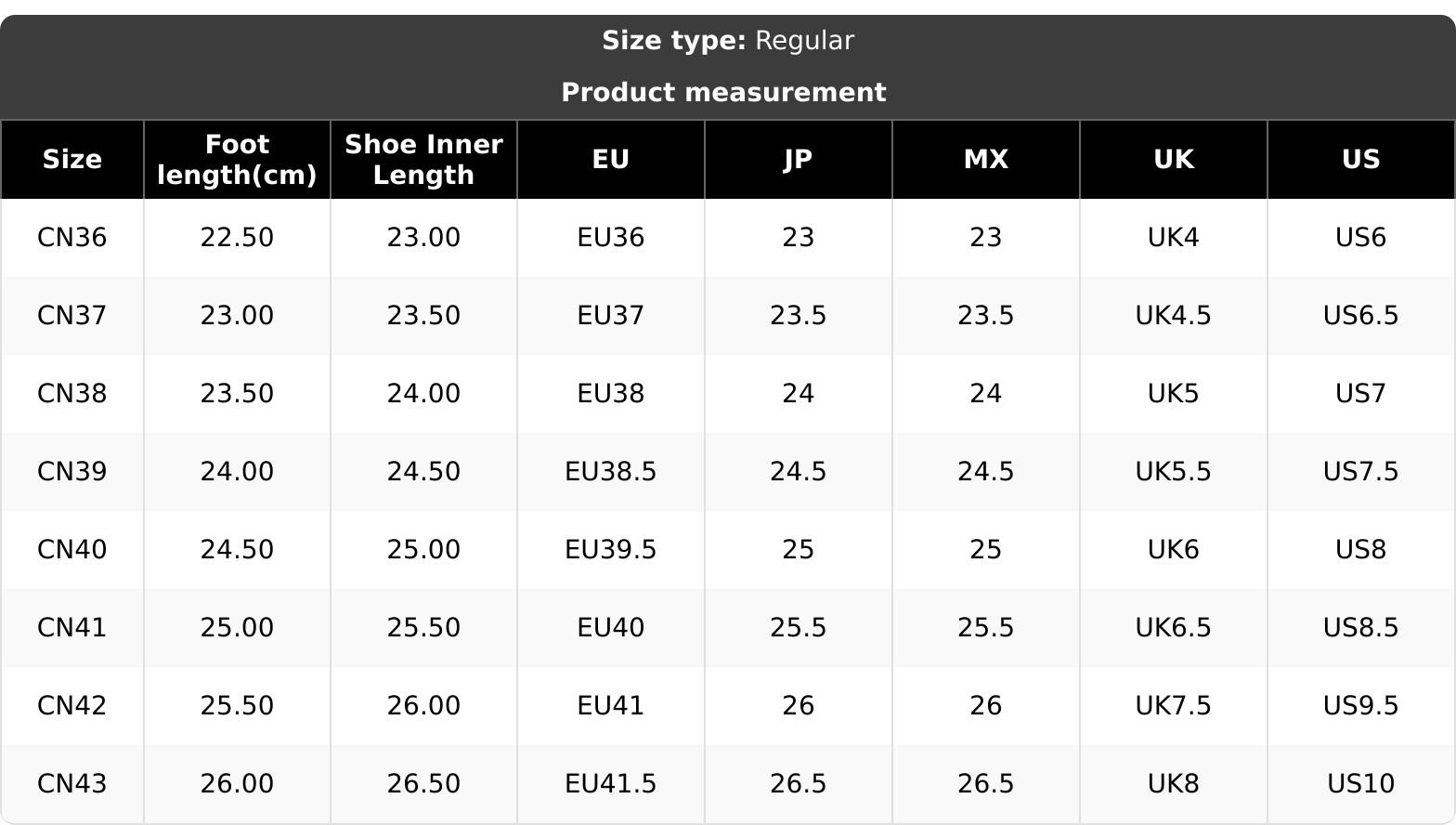Click the US column header
The image size is (1456, 825).
[1360, 160]
